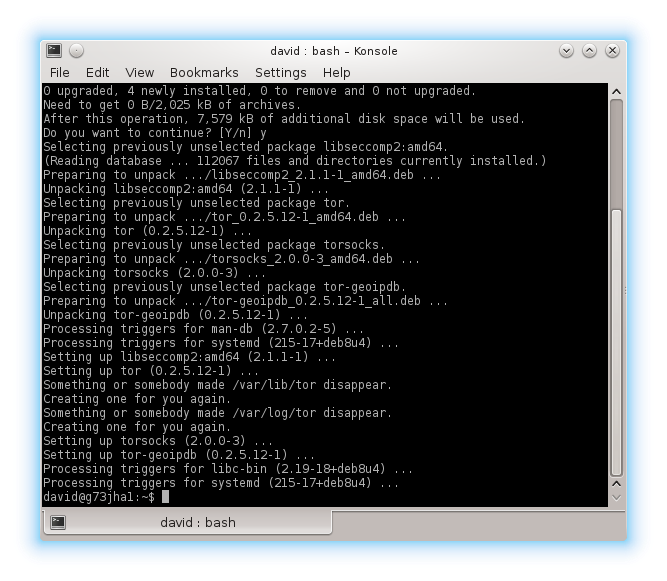
Task: Open the File menu
Action: click(x=60, y=73)
